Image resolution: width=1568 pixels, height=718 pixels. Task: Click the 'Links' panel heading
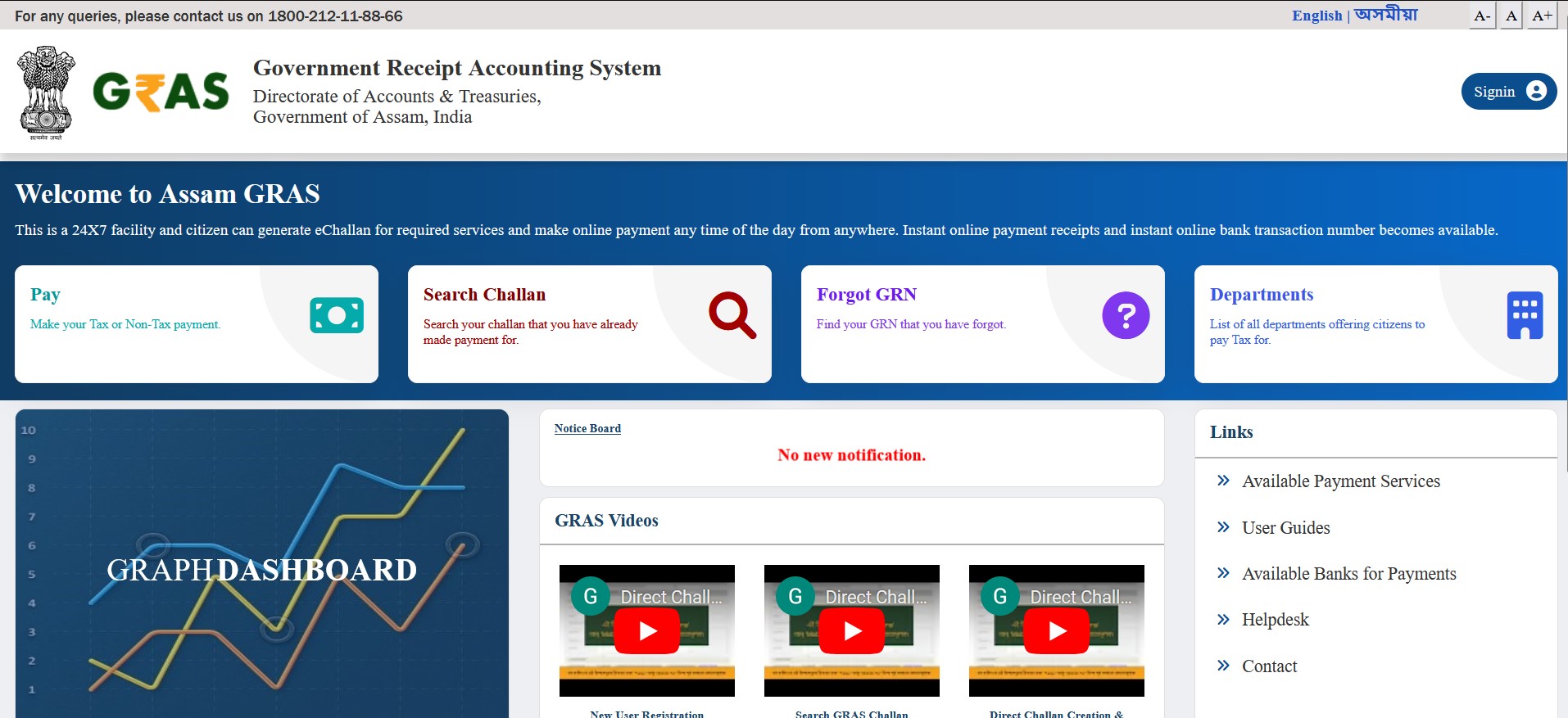tap(1231, 432)
